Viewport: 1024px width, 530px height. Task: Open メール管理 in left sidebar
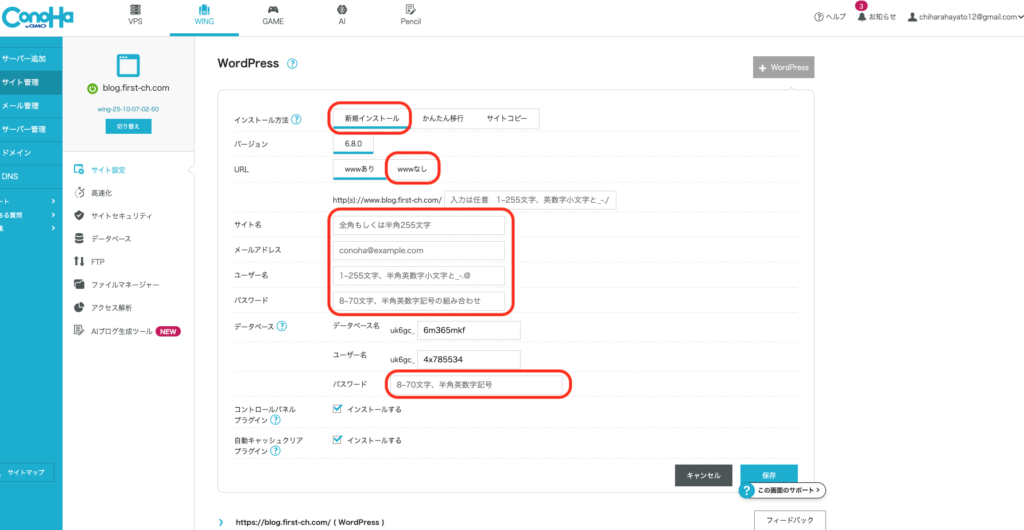[31, 106]
